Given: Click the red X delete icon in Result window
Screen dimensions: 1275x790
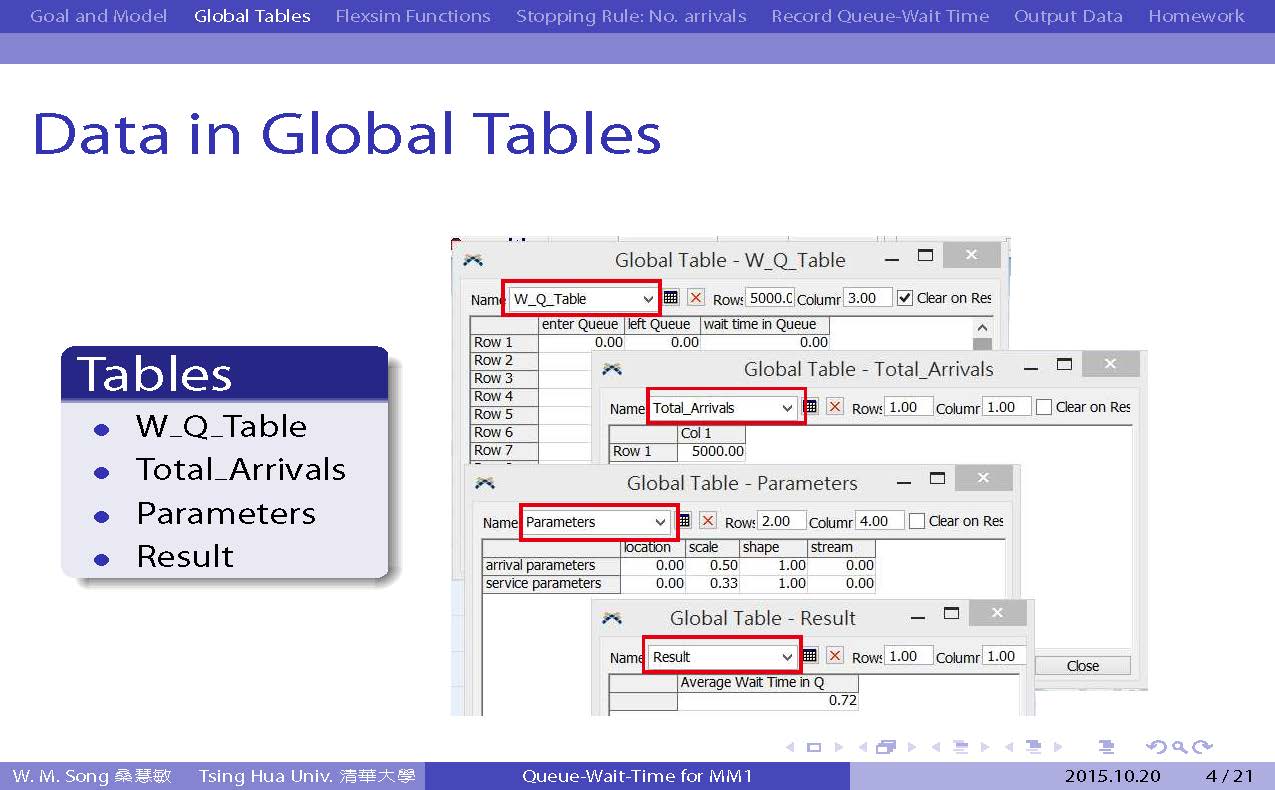Looking at the screenshot, I should [x=835, y=656].
